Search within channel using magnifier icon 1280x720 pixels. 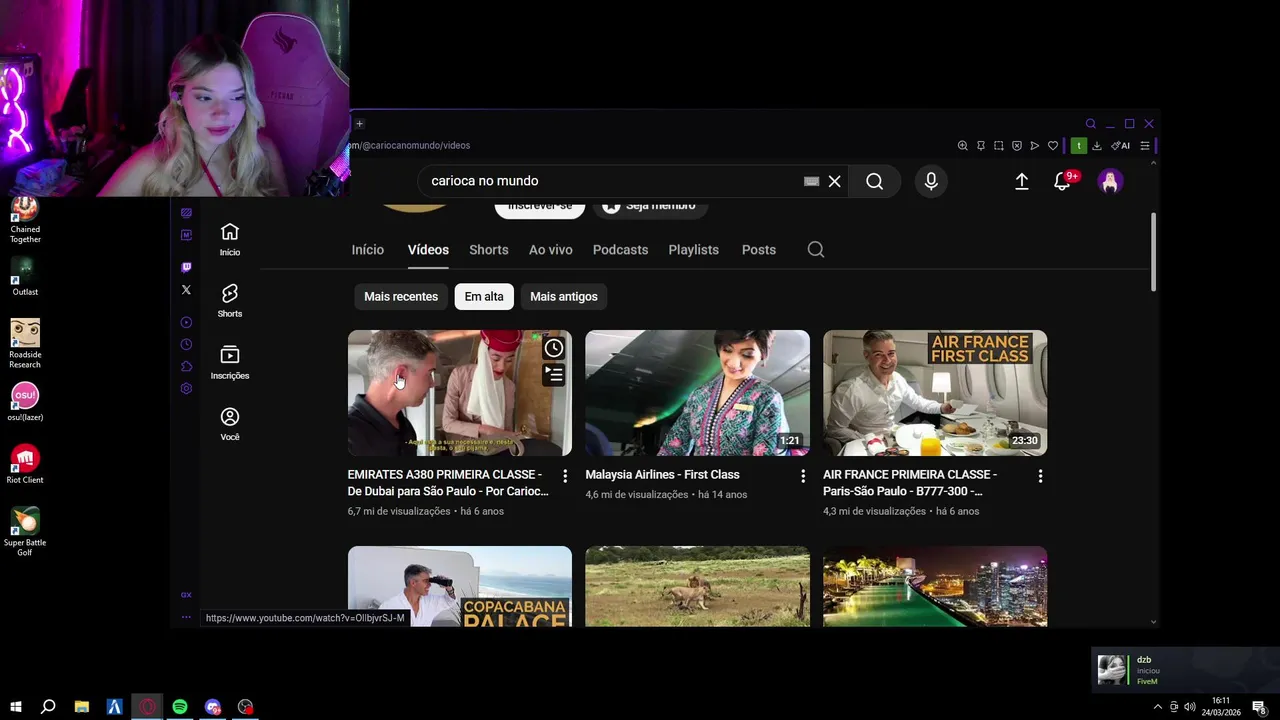(816, 250)
